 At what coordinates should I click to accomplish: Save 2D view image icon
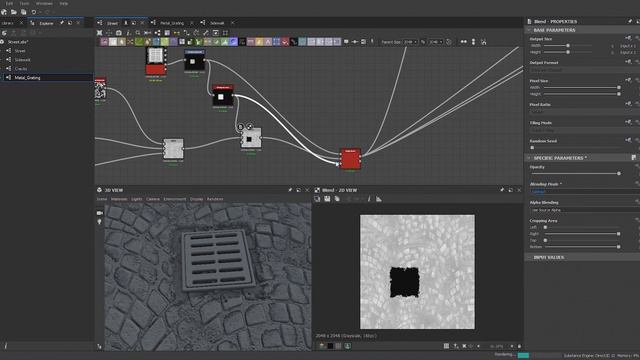[x=327, y=199]
